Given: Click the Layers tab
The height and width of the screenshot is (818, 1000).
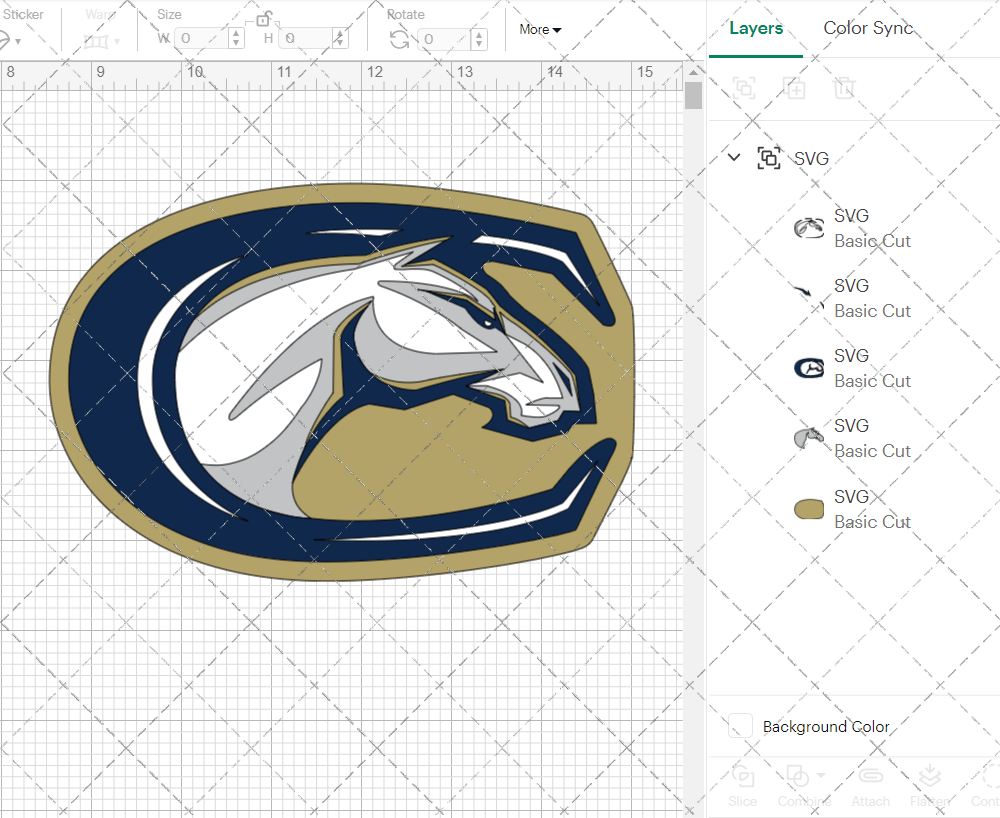Looking at the screenshot, I should (x=756, y=28).
